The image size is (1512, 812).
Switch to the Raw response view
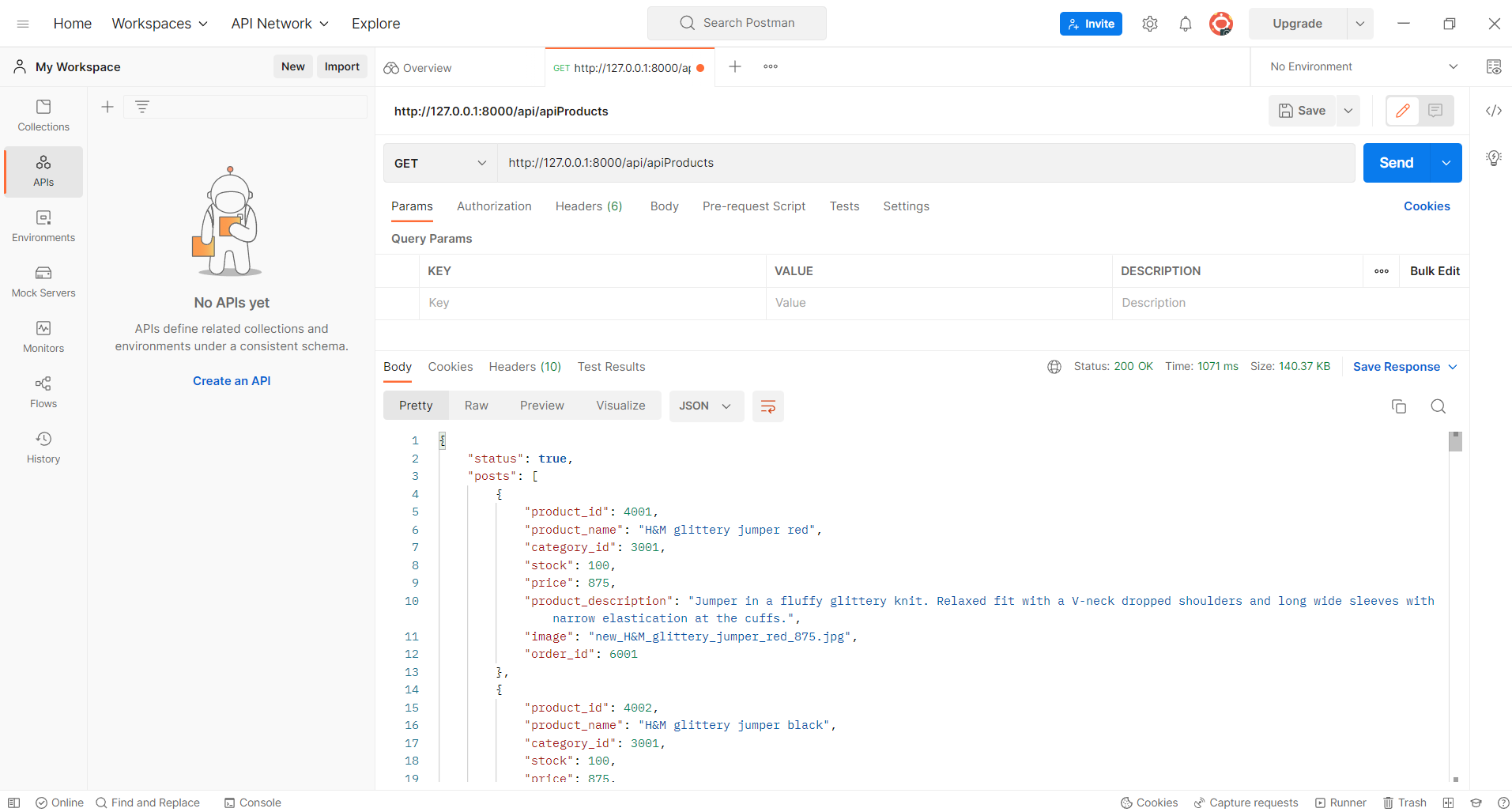(475, 405)
